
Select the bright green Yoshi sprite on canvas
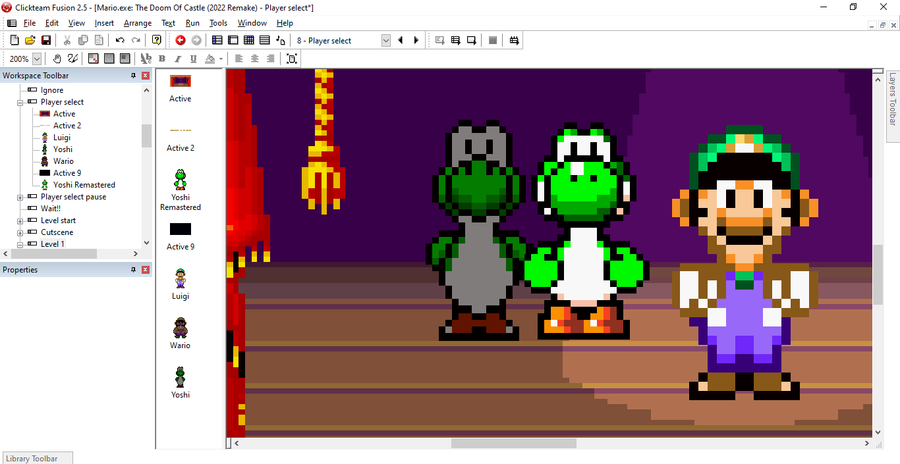point(587,230)
